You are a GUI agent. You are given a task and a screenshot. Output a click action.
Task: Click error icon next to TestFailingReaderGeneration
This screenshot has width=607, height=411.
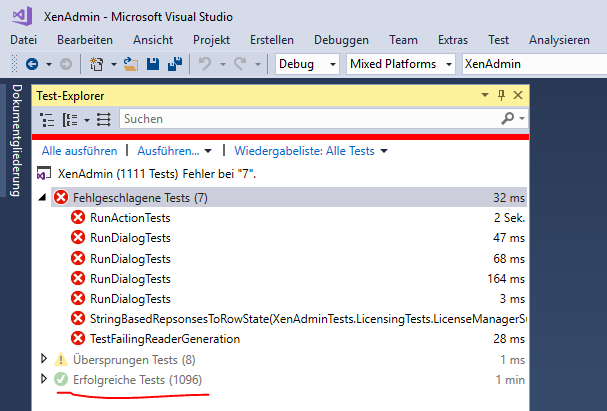coord(78,338)
